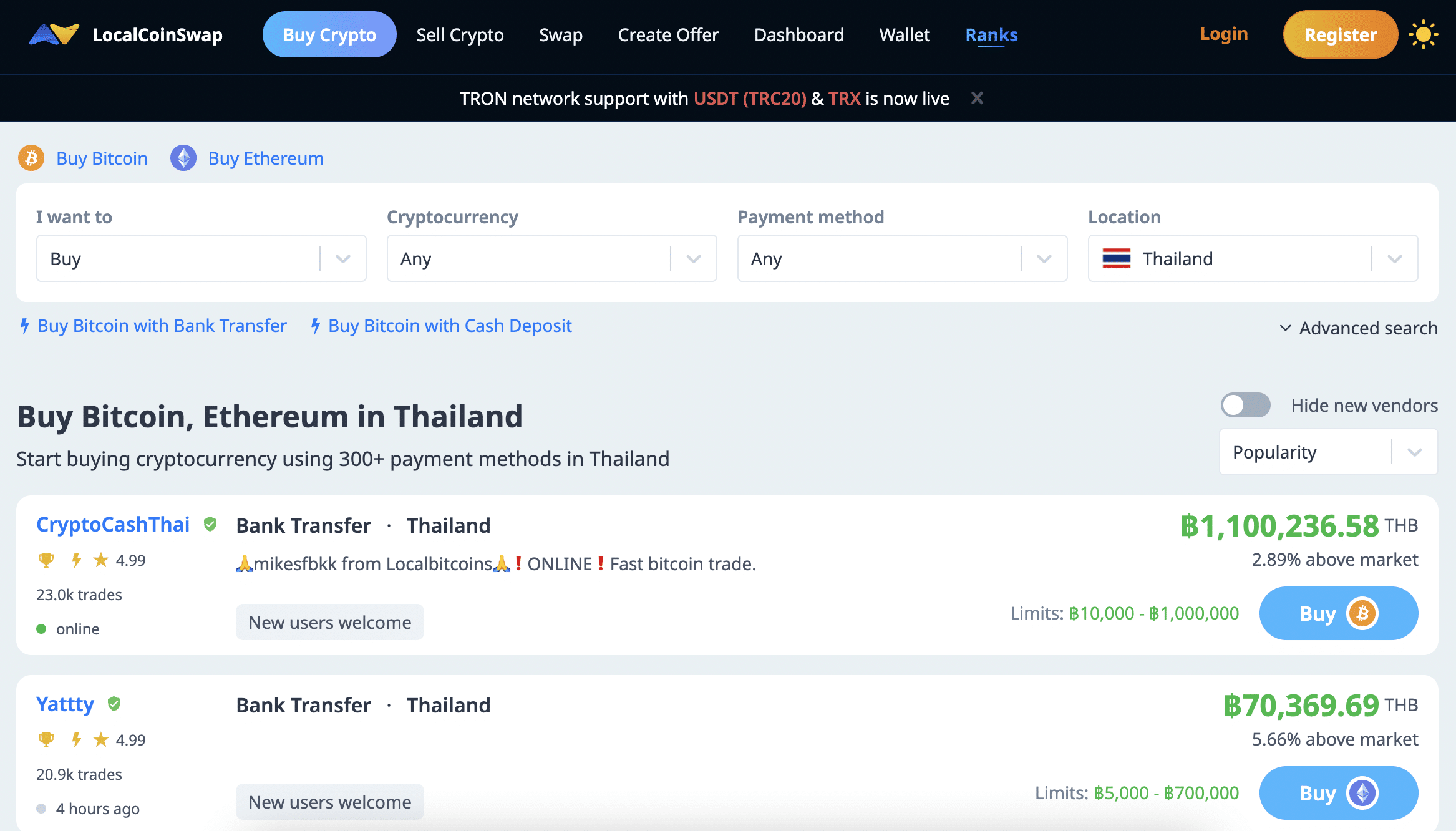Open the Cryptocurrency Any dropdown

click(551, 258)
